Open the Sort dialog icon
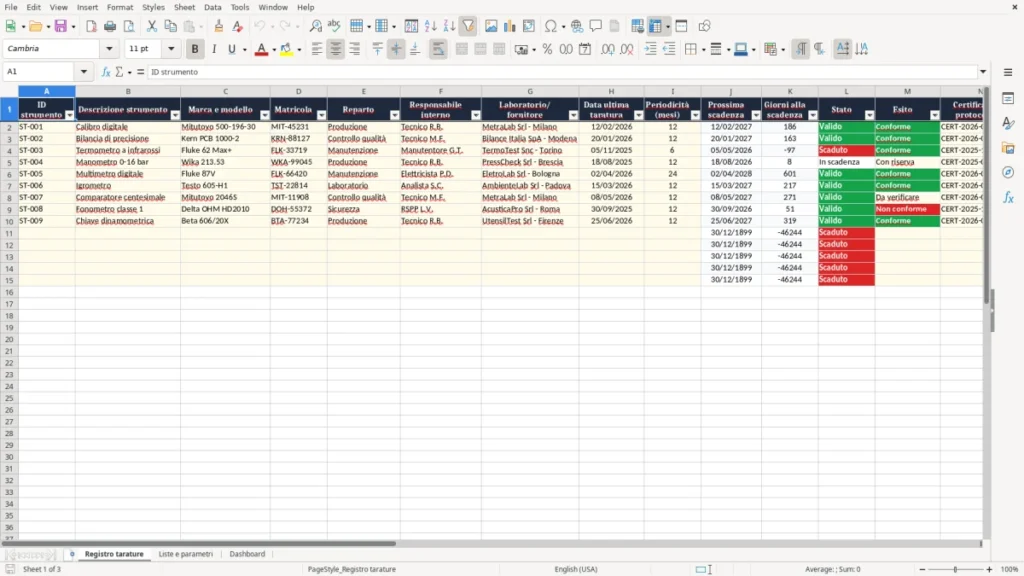Viewport: 1024px width, 576px height. [411, 26]
